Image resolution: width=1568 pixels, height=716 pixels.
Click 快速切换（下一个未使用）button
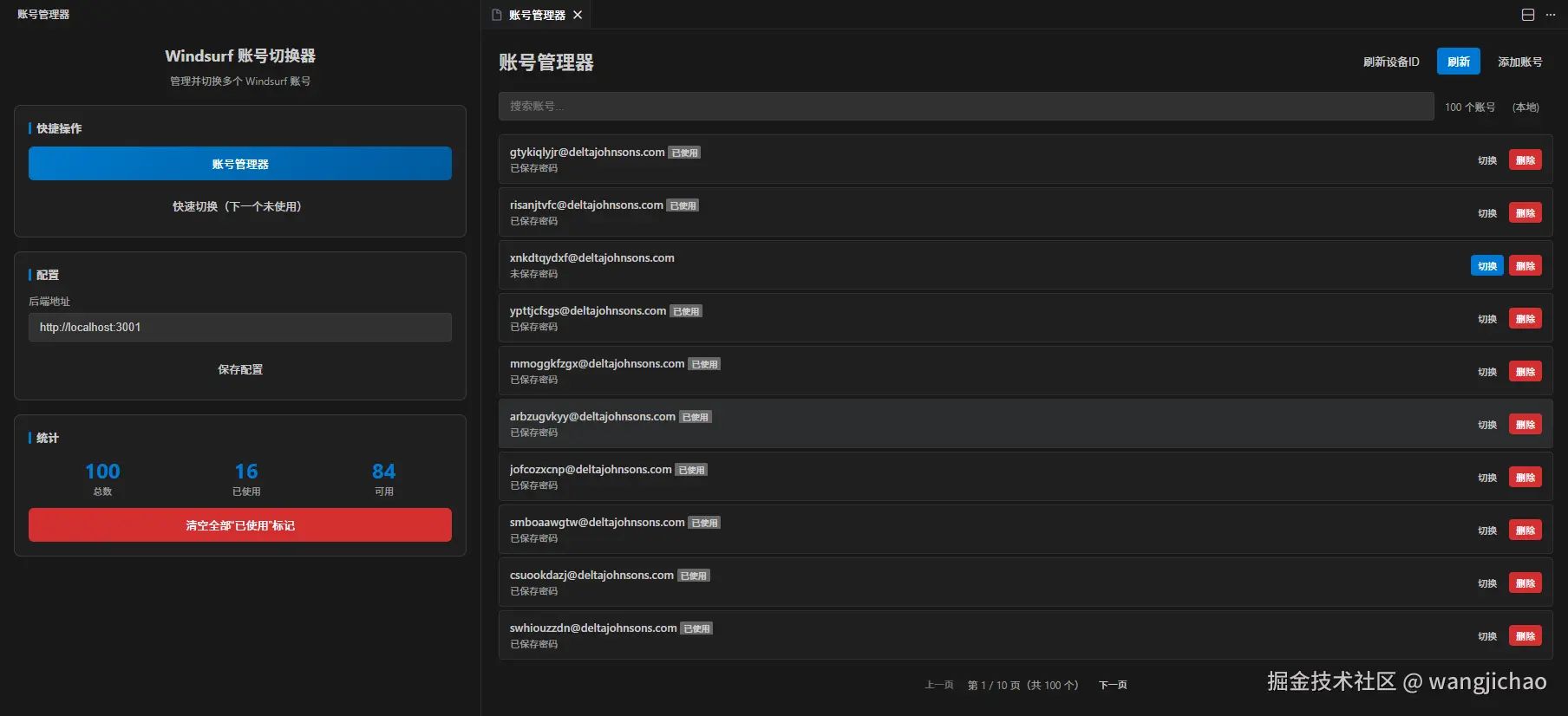(x=240, y=206)
